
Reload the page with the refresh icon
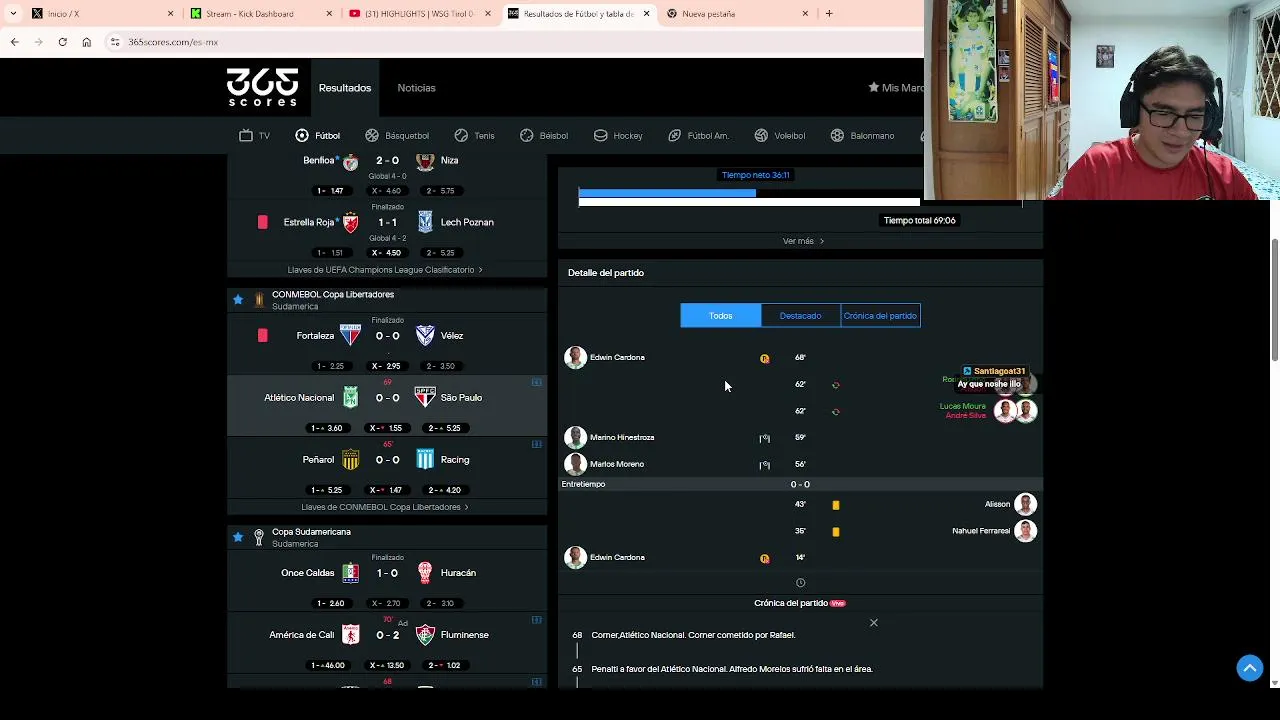pyautogui.click(x=62, y=42)
